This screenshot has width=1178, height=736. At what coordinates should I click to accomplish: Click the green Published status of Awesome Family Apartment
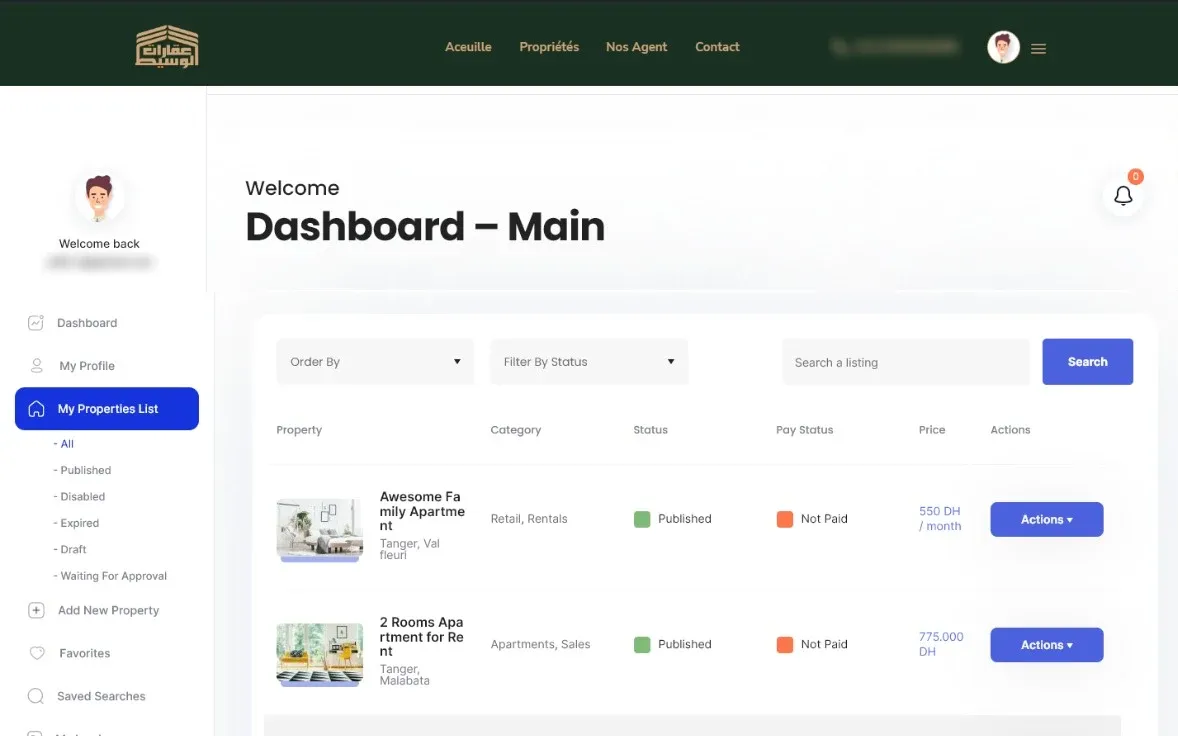coord(672,519)
